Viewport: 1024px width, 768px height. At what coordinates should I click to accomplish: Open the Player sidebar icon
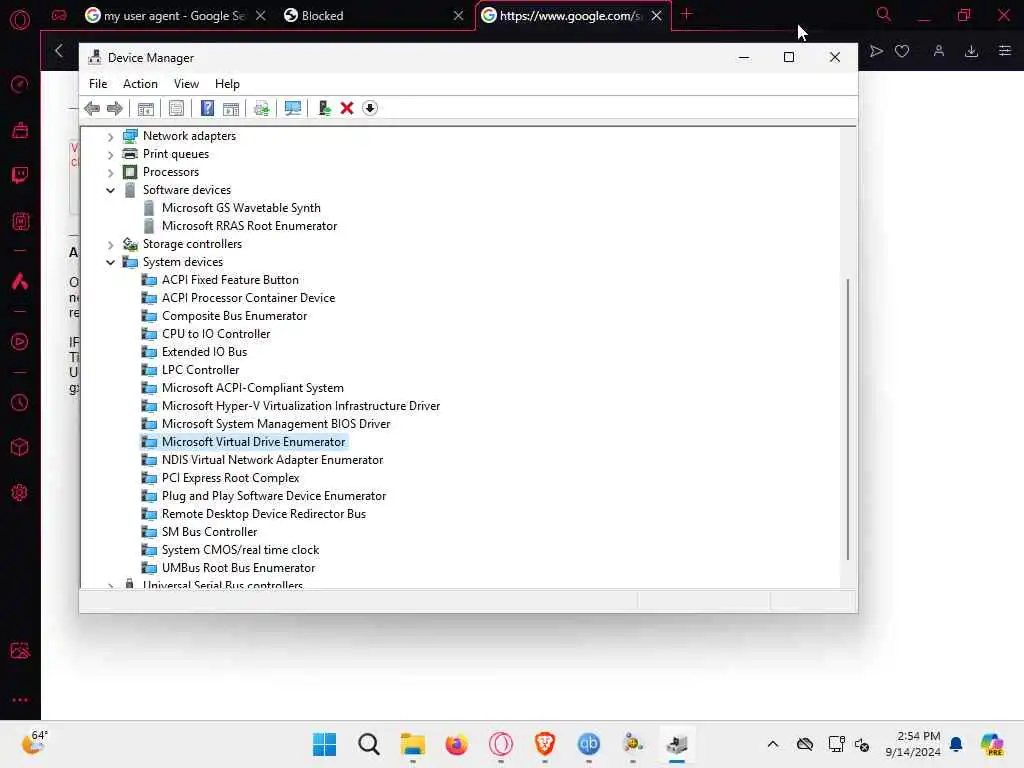tap(20, 342)
